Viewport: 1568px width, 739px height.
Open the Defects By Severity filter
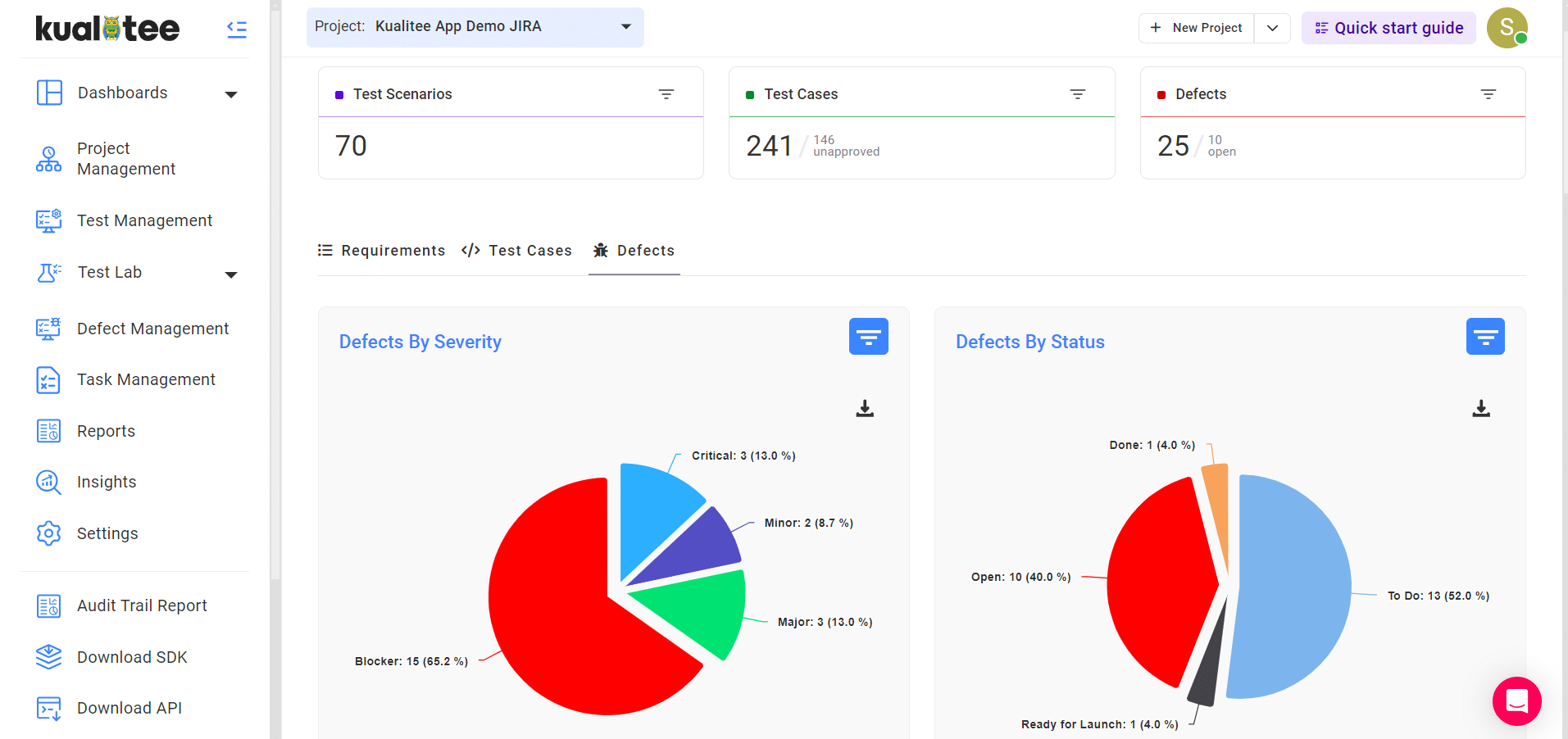pyautogui.click(x=868, y=337)
